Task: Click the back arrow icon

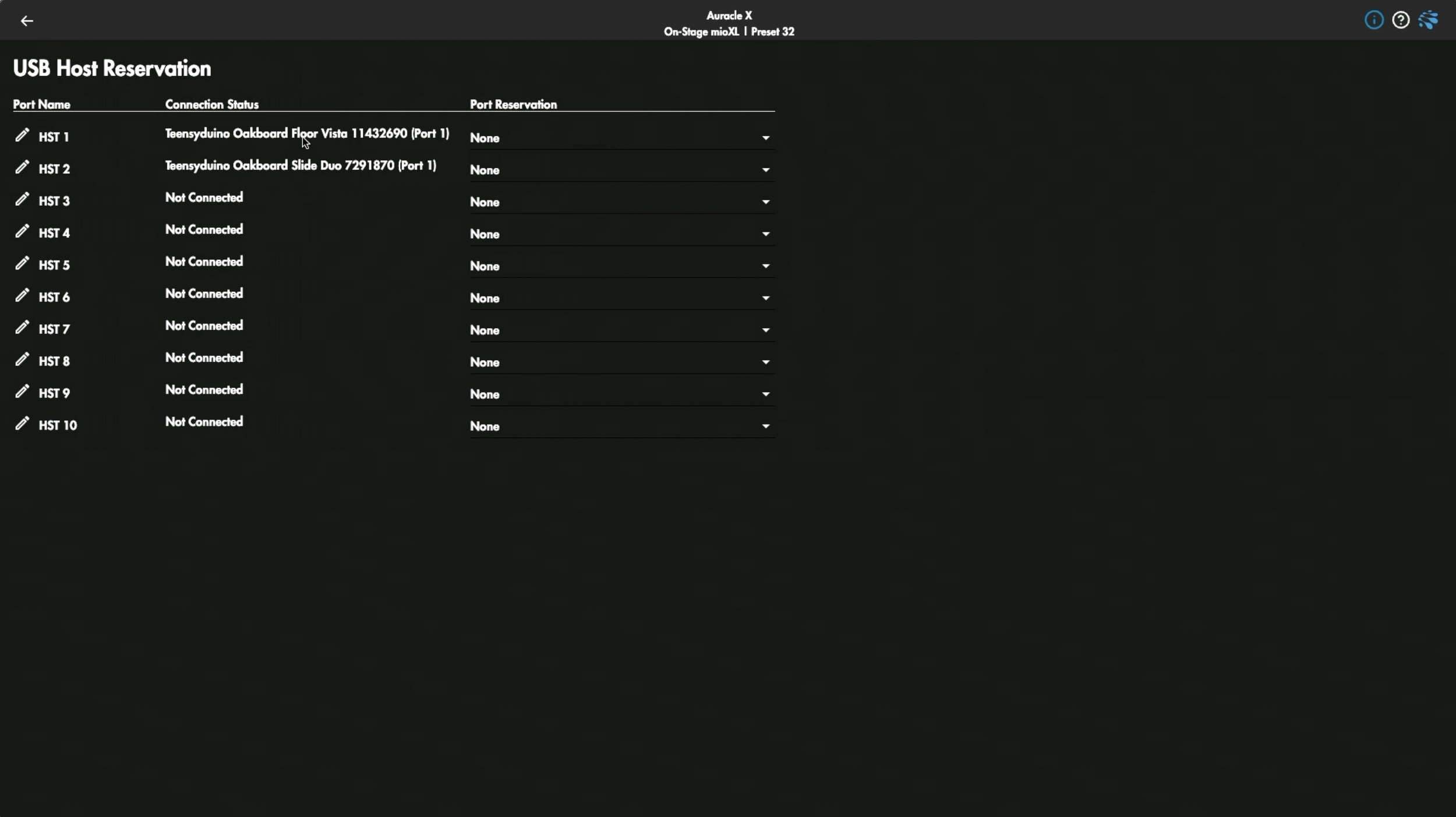Action: point(27,21)
